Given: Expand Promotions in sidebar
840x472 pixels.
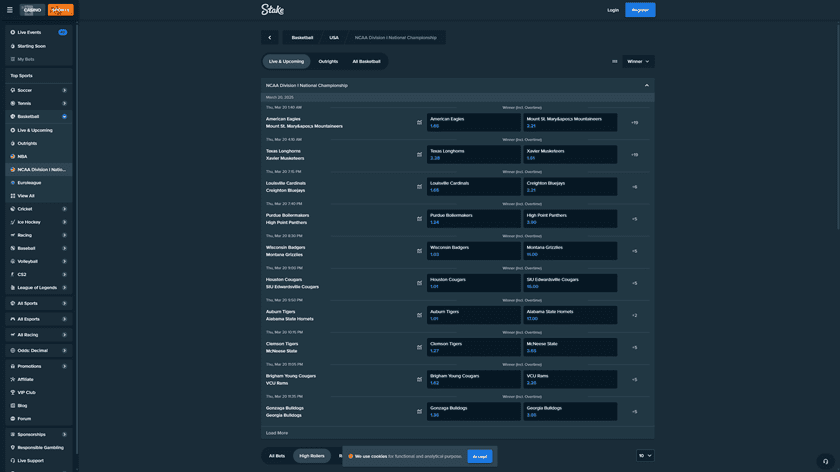Looking at the screenshot, I should click(x=64, y=366).
